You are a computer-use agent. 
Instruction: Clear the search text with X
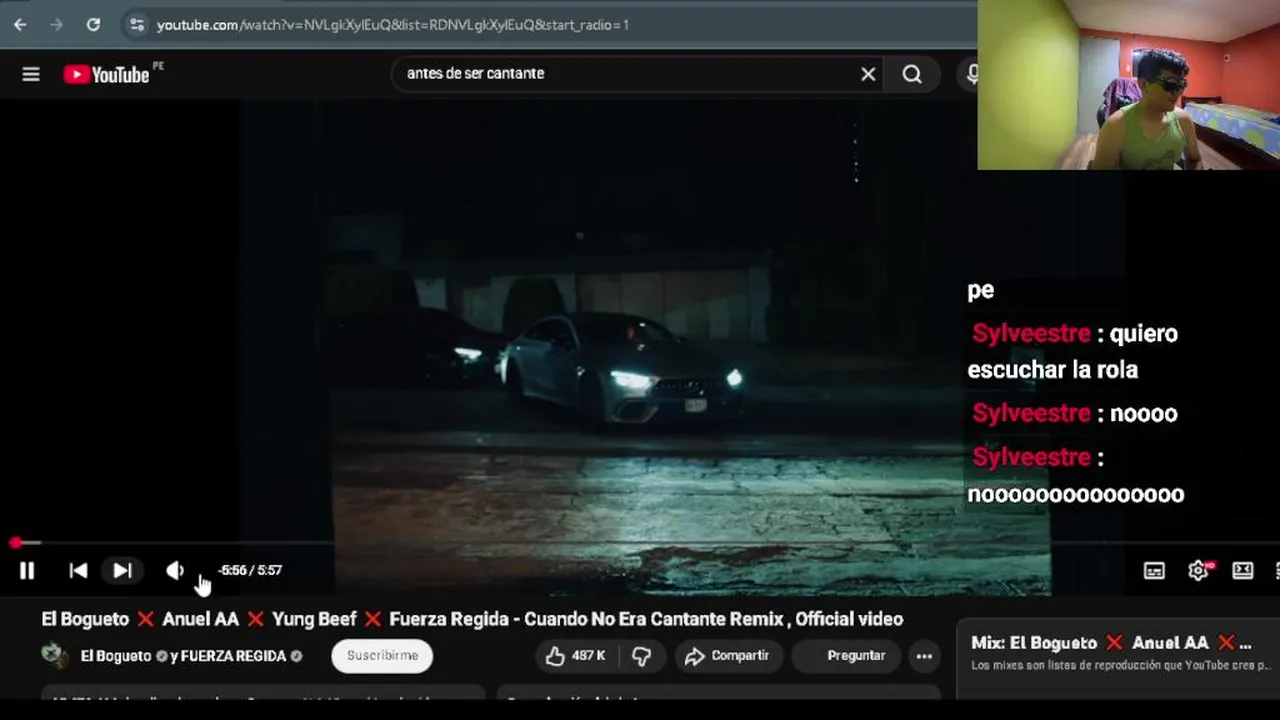(x=868, y=74)
